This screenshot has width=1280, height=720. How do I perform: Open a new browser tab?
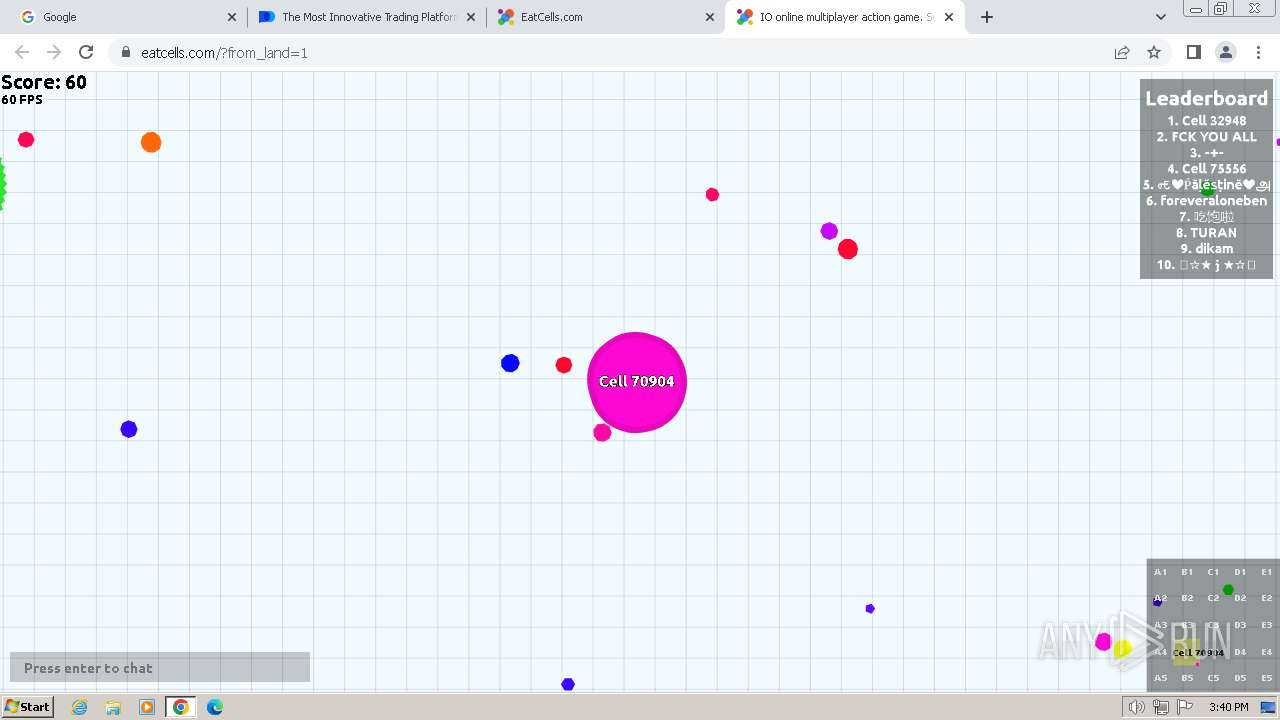click(x=987, y=17)
